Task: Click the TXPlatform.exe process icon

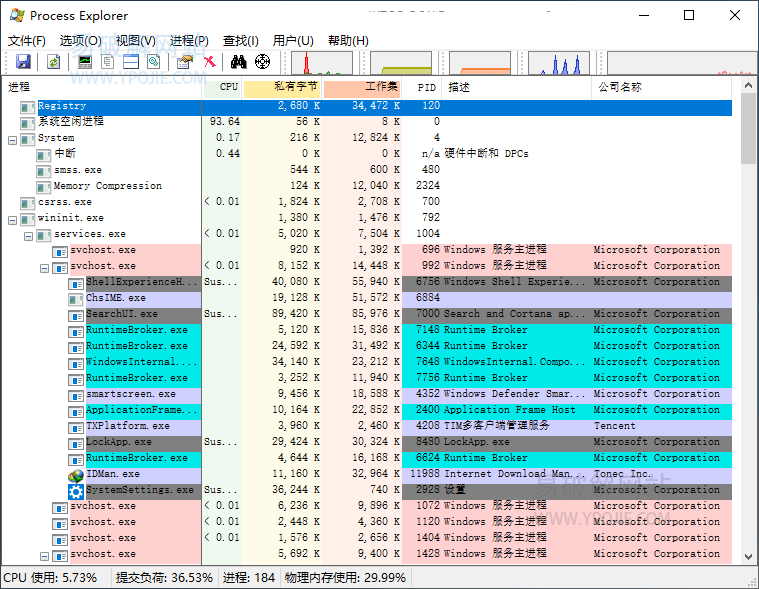Action: click(x=76, y=427)
